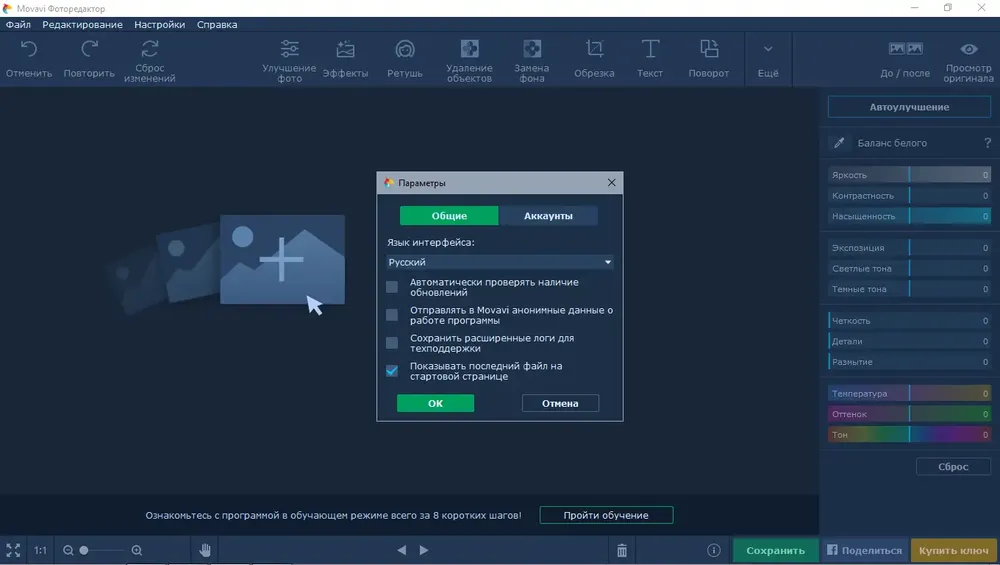Click the add image placeholder thumbnail

click(282, 260)
